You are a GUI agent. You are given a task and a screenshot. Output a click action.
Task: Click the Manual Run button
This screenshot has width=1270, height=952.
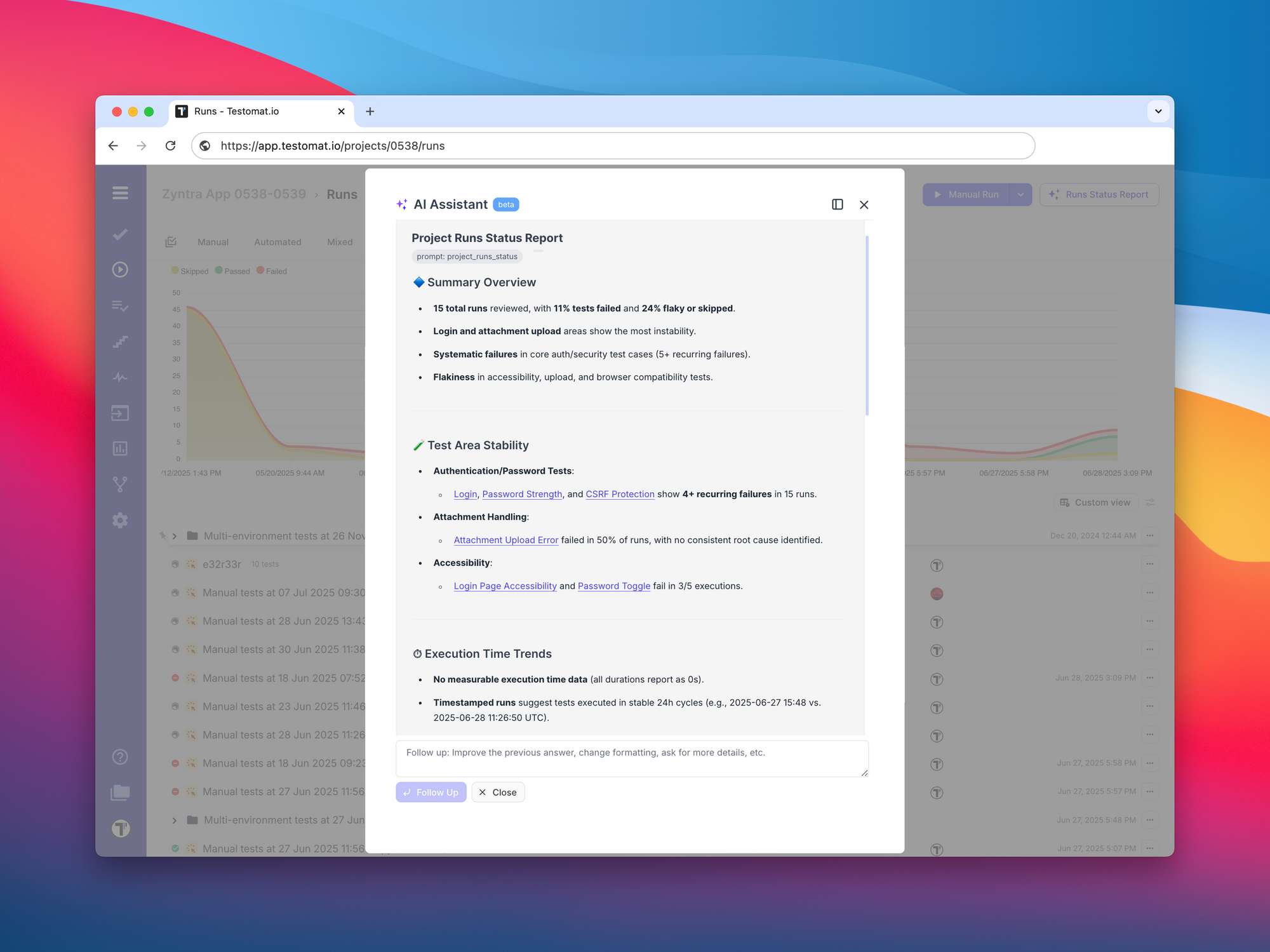pos(967,195)
